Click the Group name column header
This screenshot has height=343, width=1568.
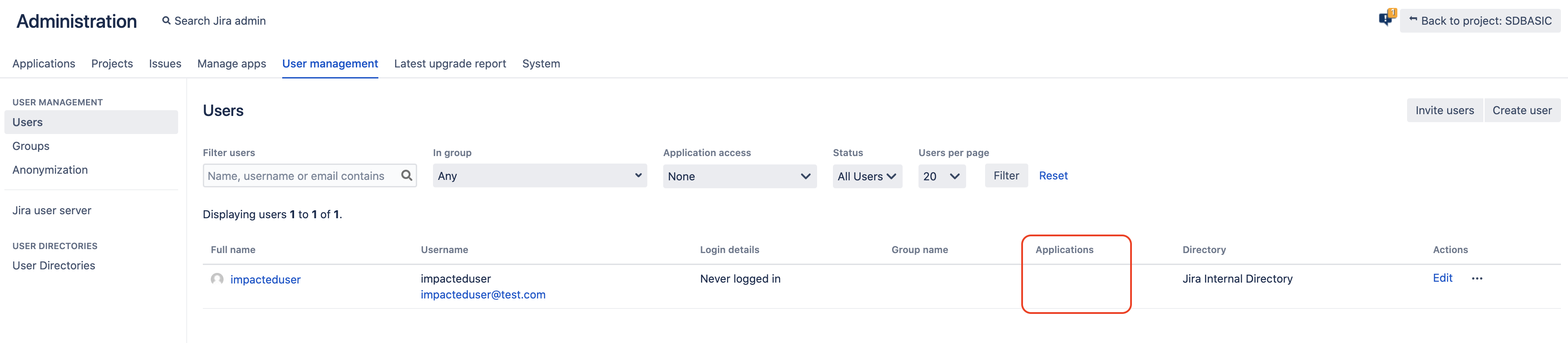tap(919, 250)
